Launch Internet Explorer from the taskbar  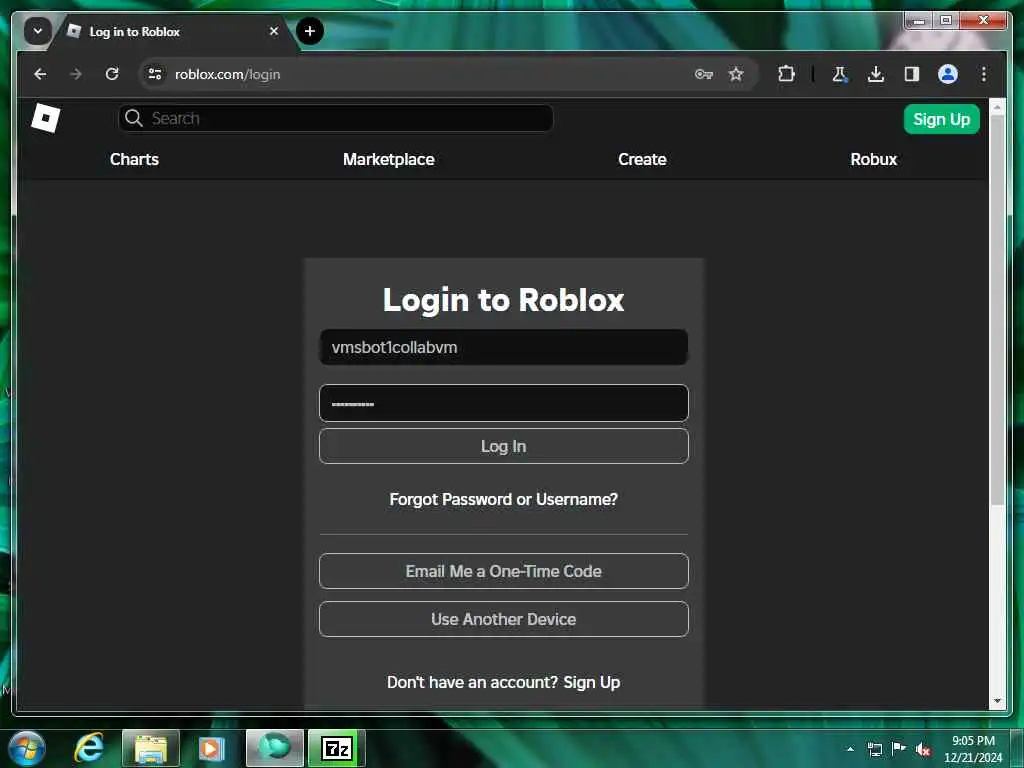89,748
